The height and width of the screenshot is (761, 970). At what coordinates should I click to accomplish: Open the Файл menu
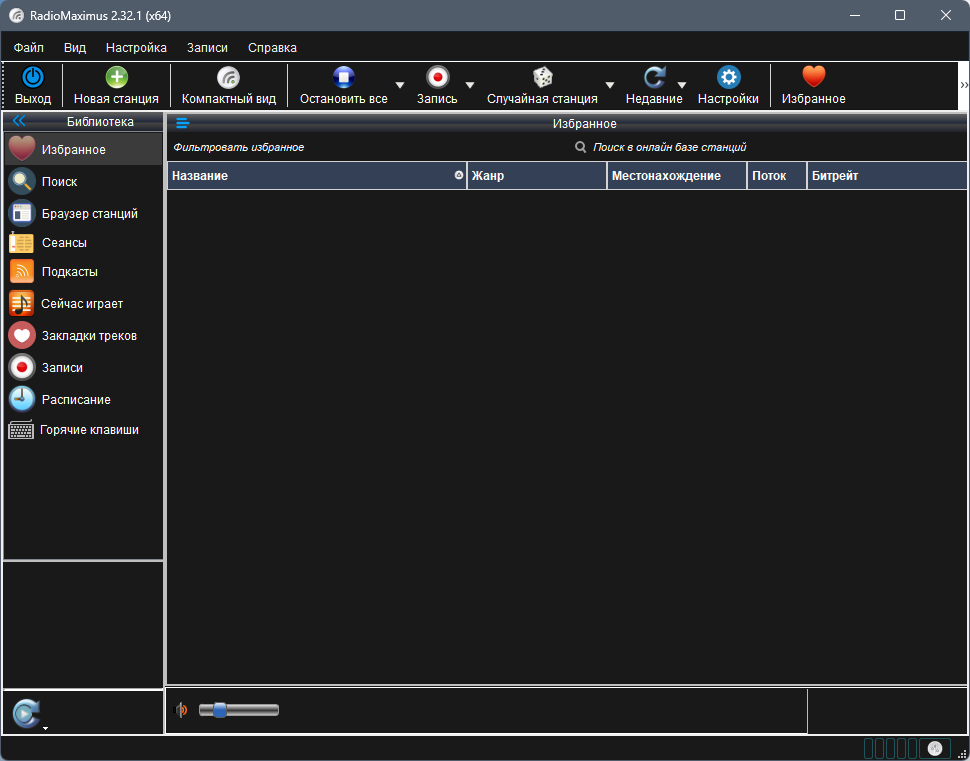tap(28, 47)
